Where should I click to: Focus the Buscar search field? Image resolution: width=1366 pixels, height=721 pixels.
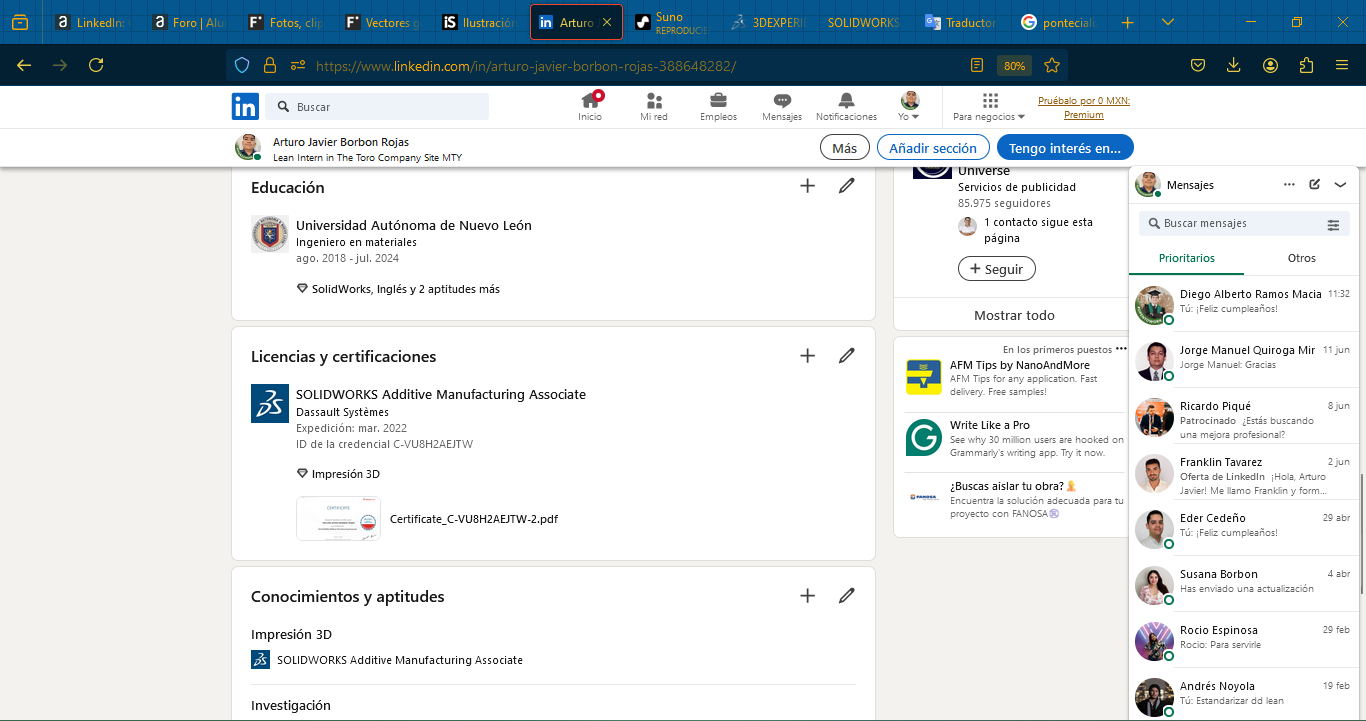pos(377,107)
